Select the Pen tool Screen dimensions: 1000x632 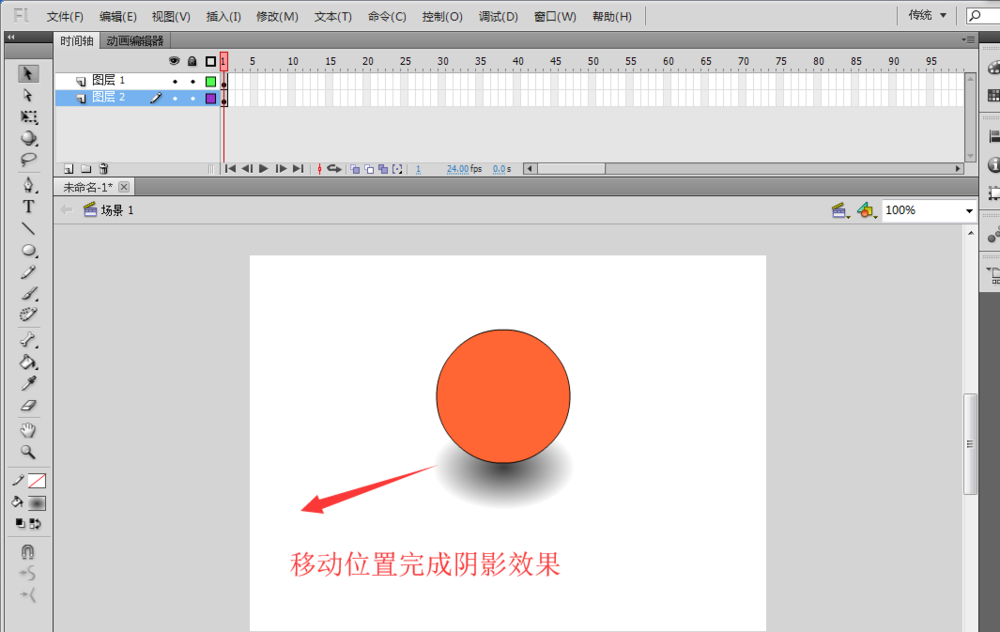coord(28,185)
